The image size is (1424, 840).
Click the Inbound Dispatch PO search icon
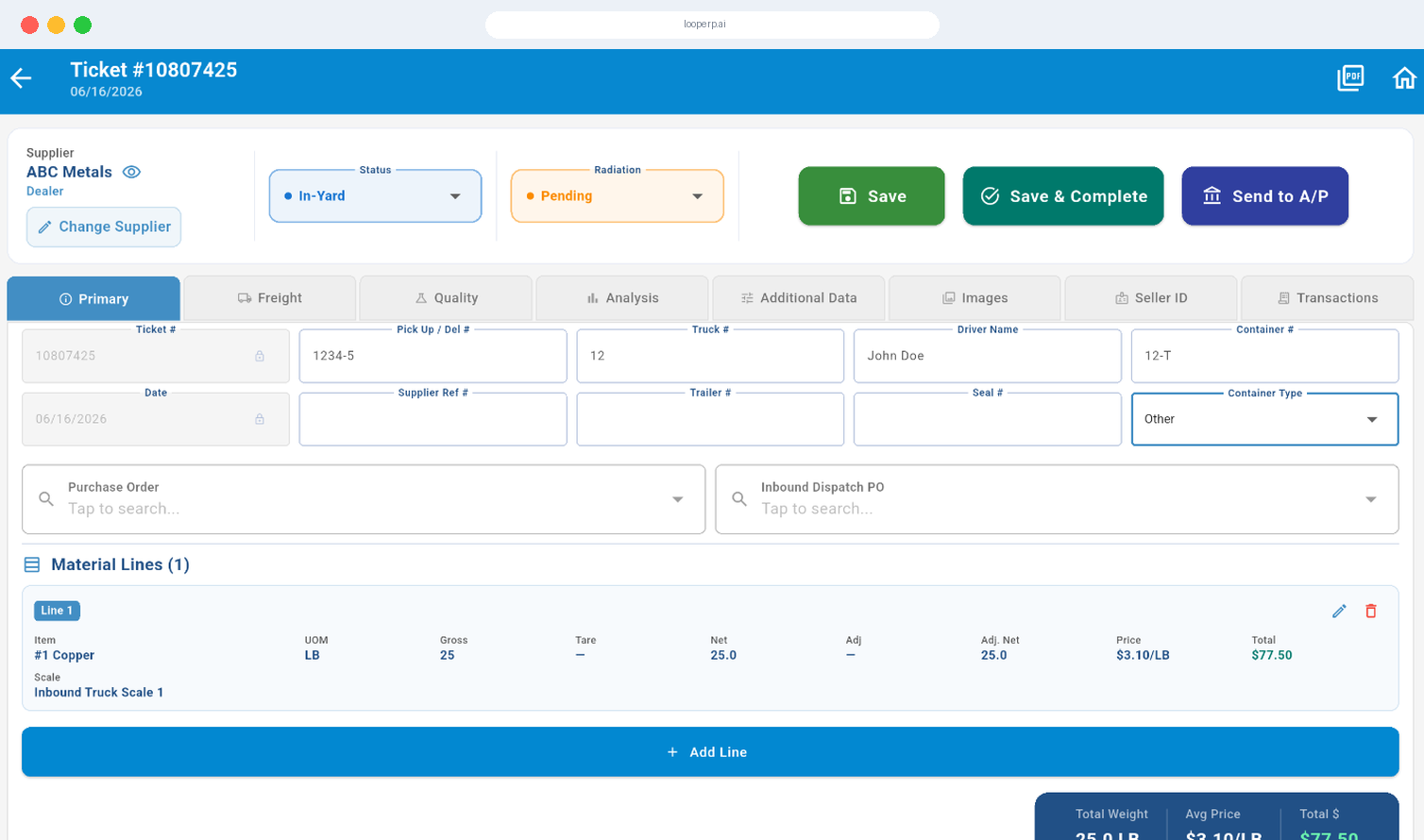tap(739, 498)
